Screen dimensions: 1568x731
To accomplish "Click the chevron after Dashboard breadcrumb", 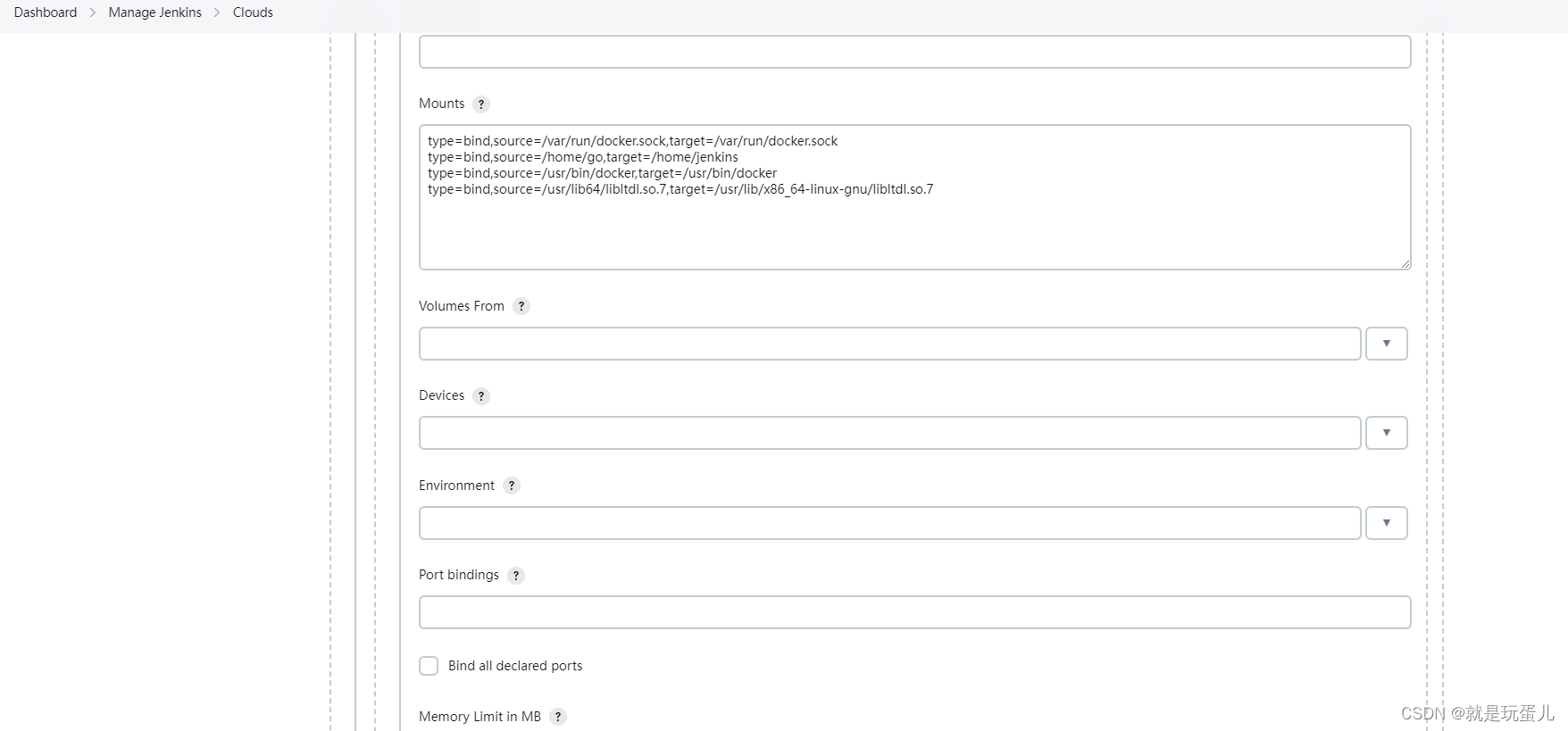I will tap(93, 12).
